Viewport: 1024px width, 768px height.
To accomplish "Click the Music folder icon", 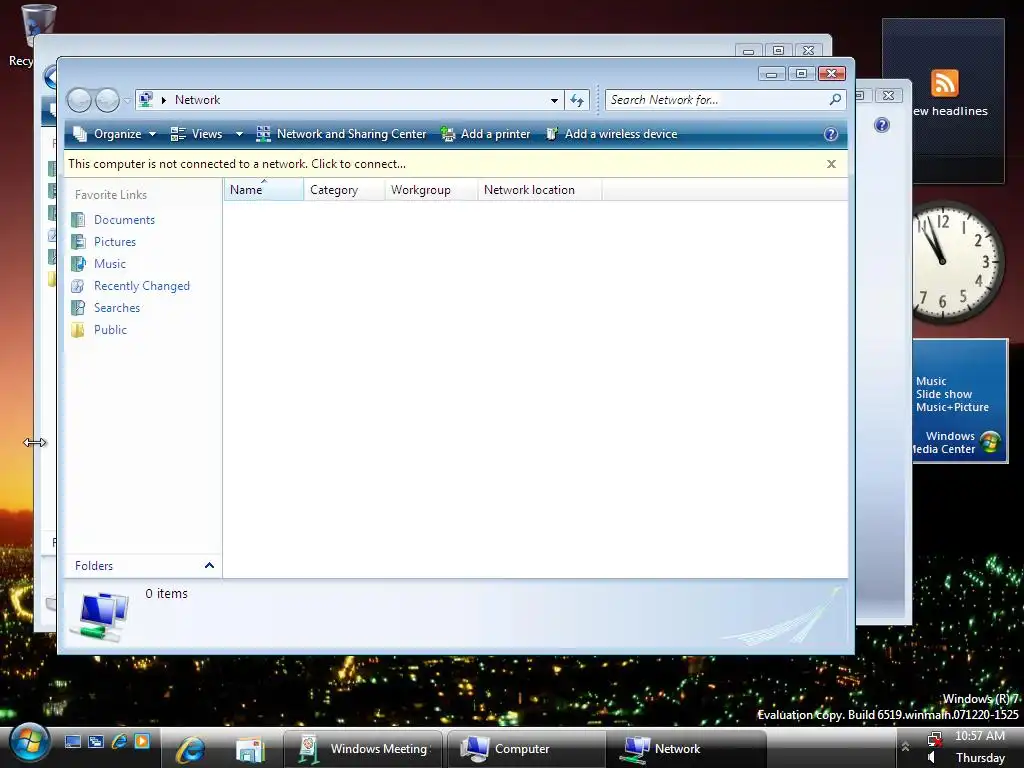I will 78,264.
